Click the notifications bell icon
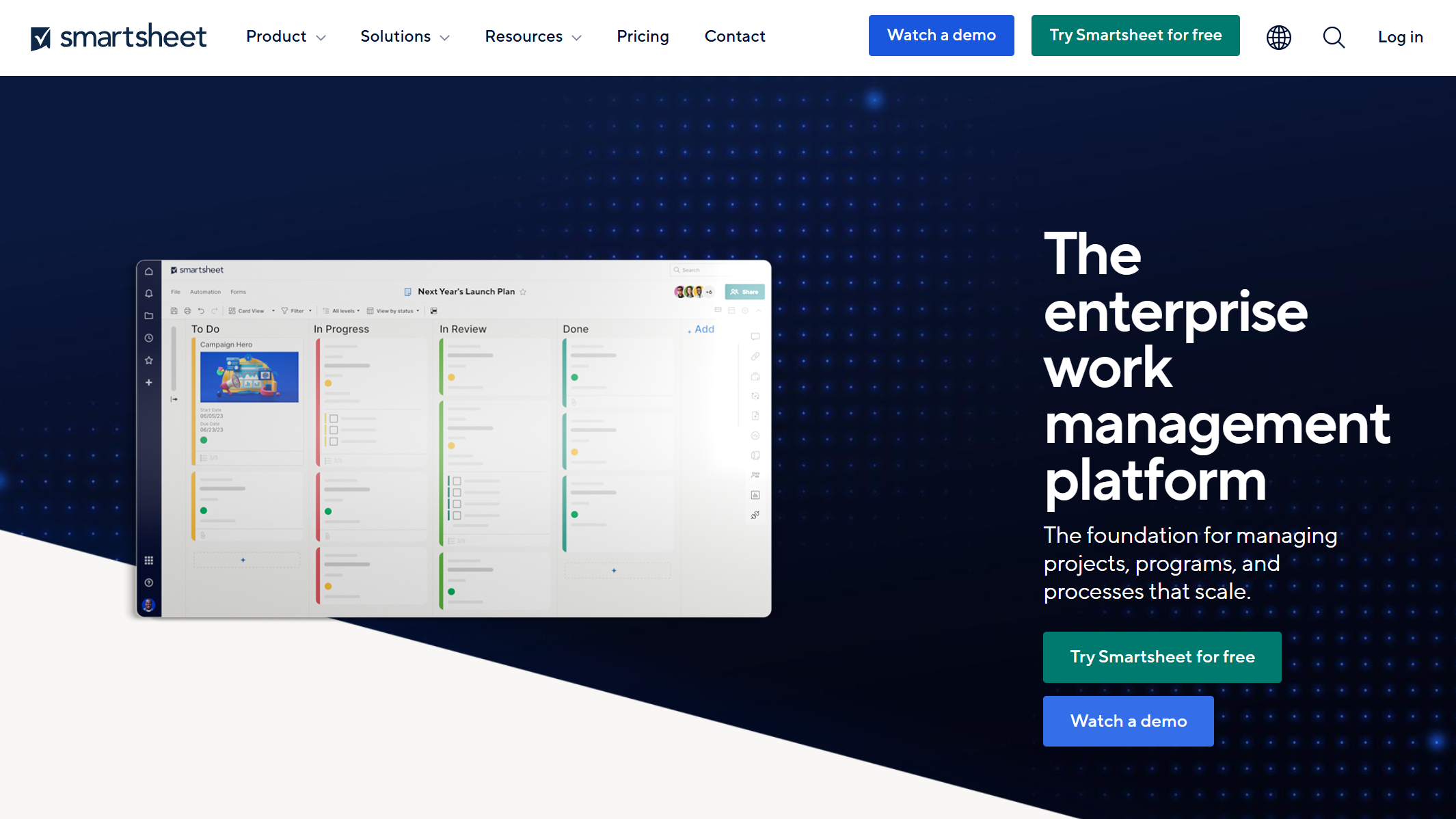Viewport: 1456px width, 819px height. pos(149,293)
